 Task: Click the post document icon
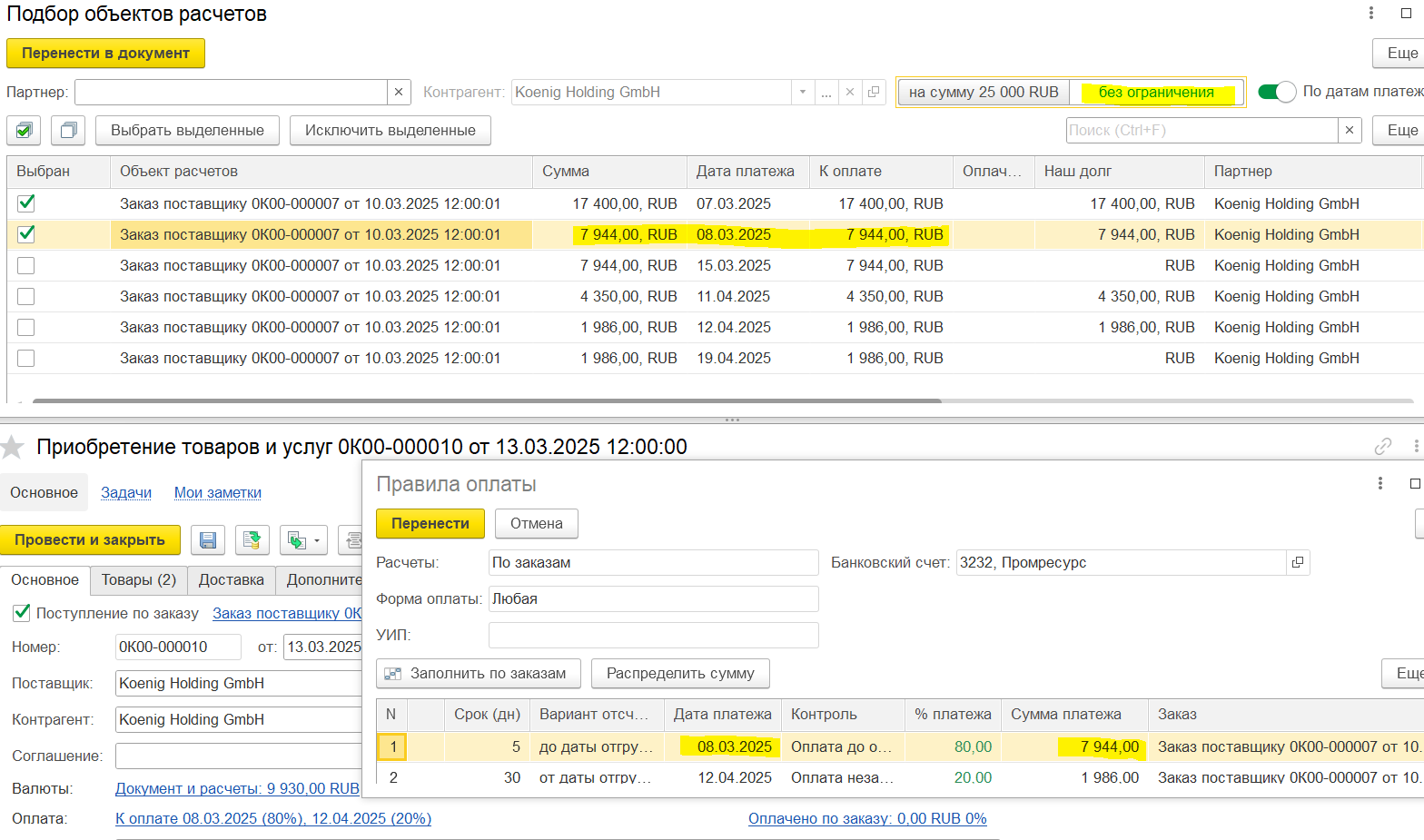[x=252, y=540]
